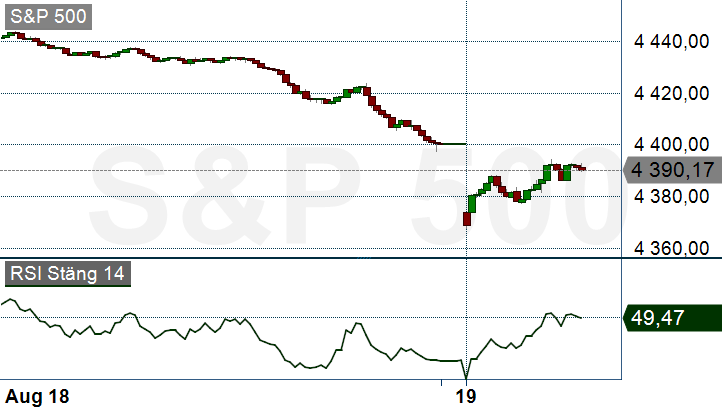
Task: Select the current price tag 4 390,17
Action: (672, 170)
